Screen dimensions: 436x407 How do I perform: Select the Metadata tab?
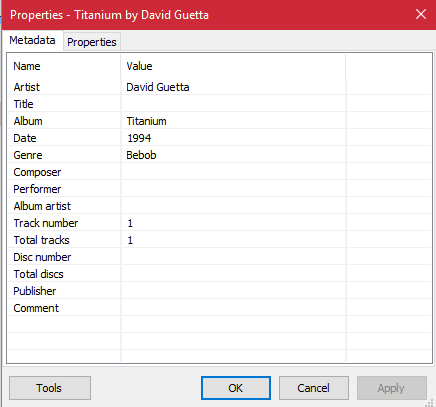click(x=32, y=40)
